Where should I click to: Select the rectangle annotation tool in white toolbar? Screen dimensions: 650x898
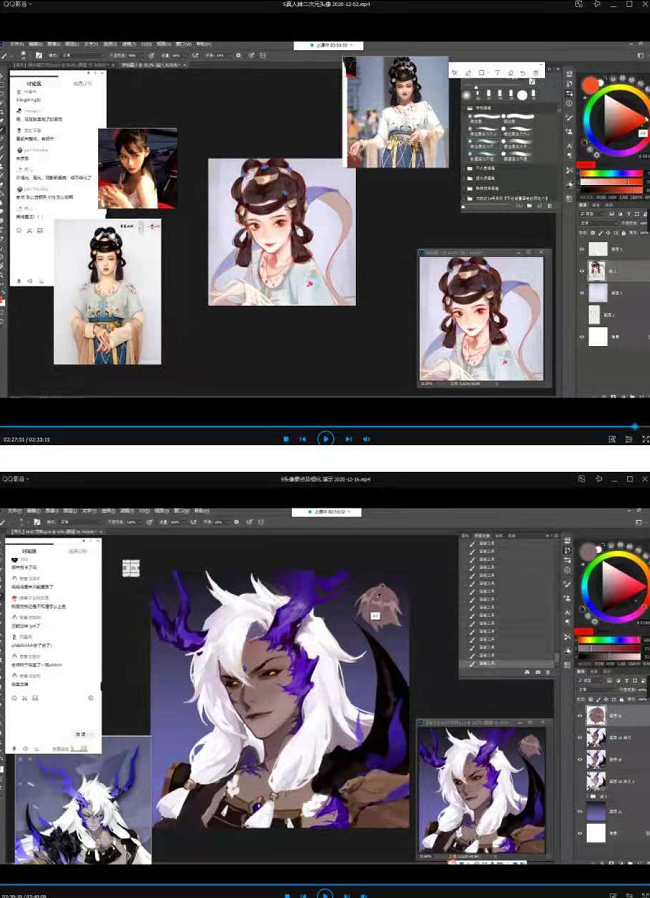point(481,73)
